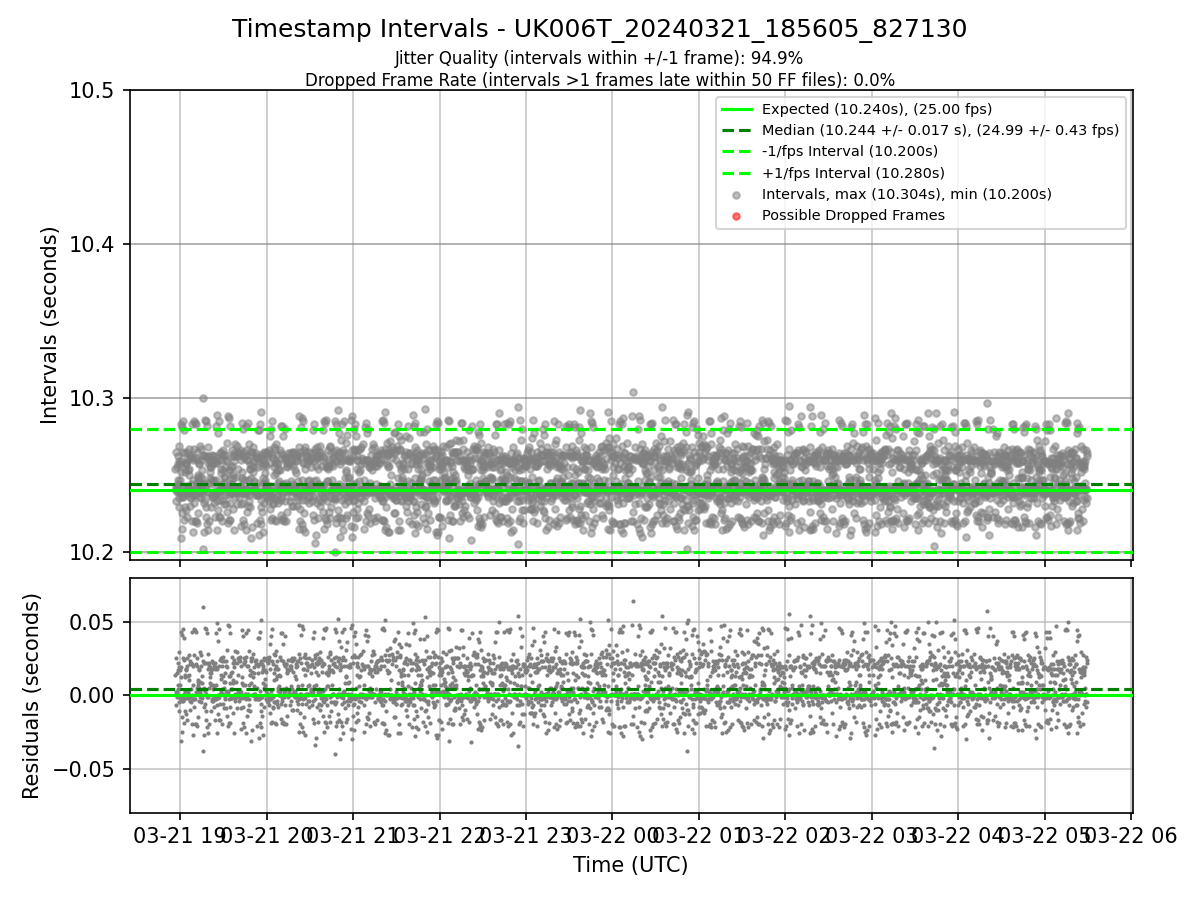This screenshot has height=900, width=1200.
Task: Click legend entry 'Possible Dropped Frames'
Action: (x=853, y=215)
